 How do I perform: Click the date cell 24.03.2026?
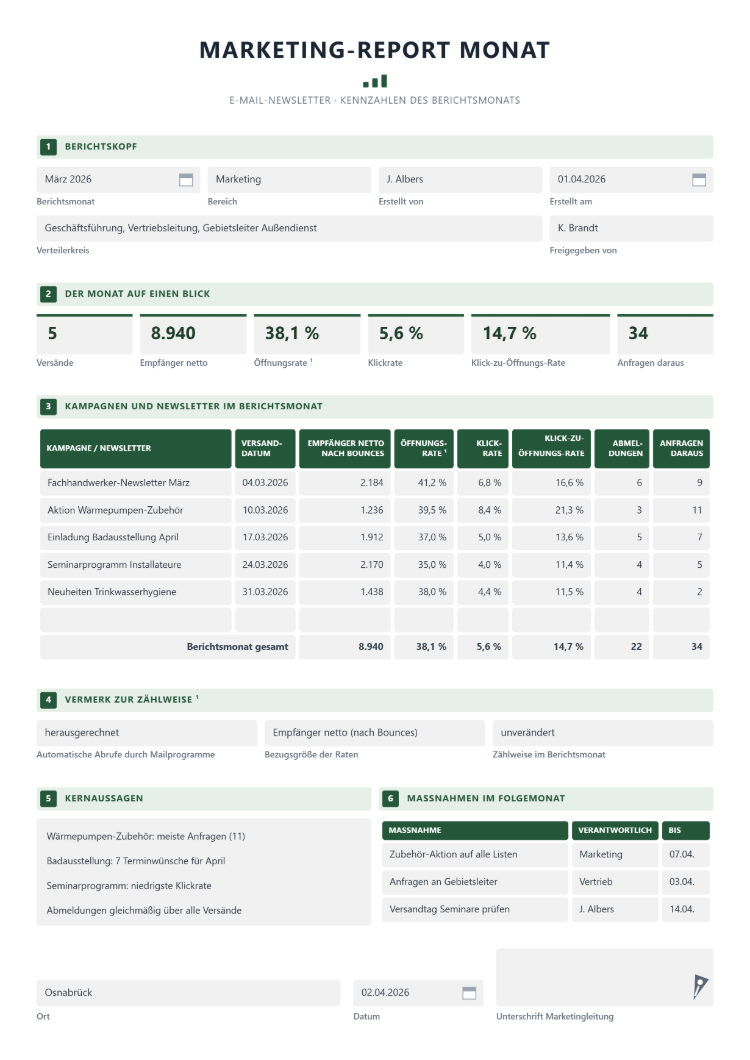265,565
